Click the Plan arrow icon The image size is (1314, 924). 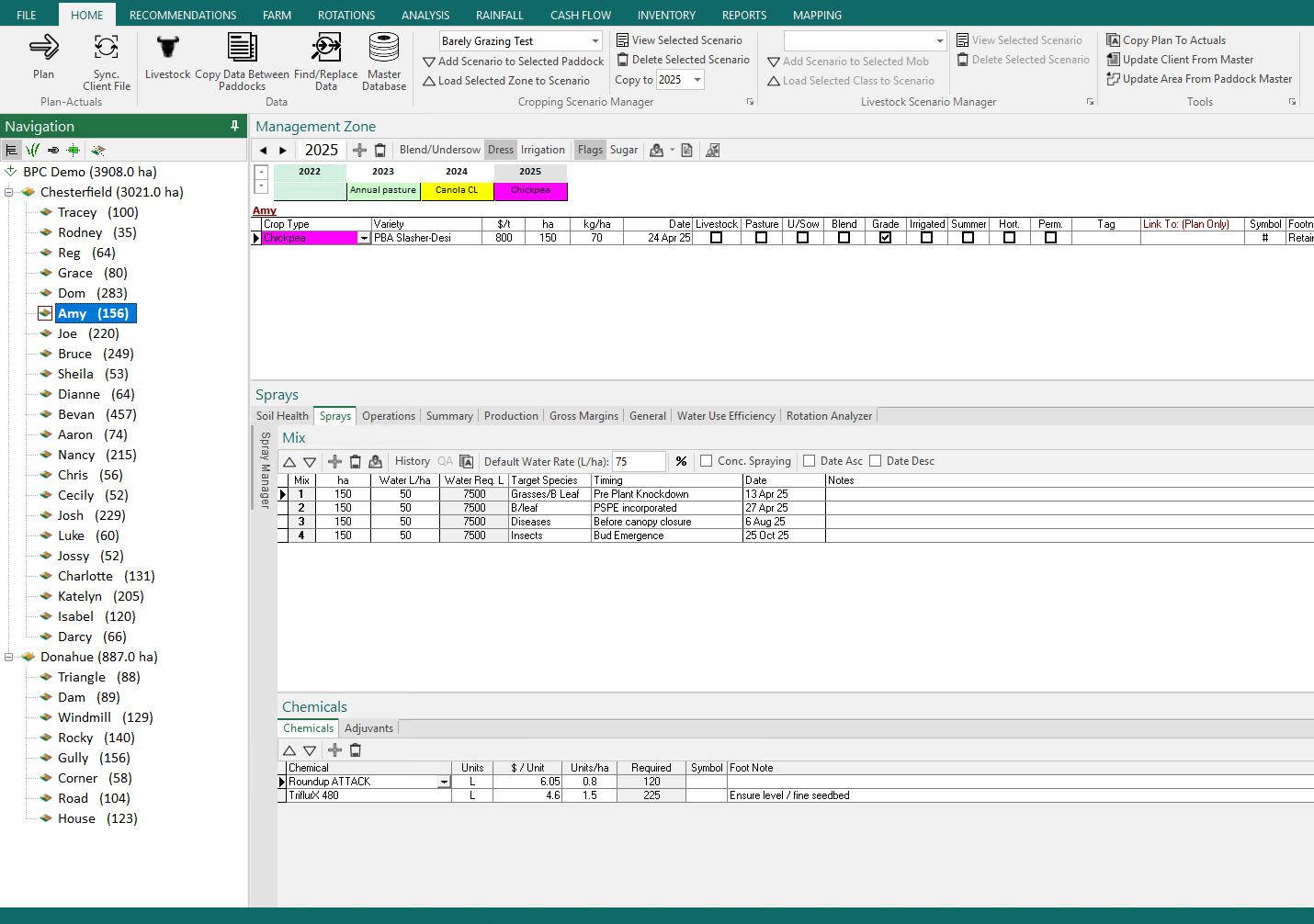43,48
